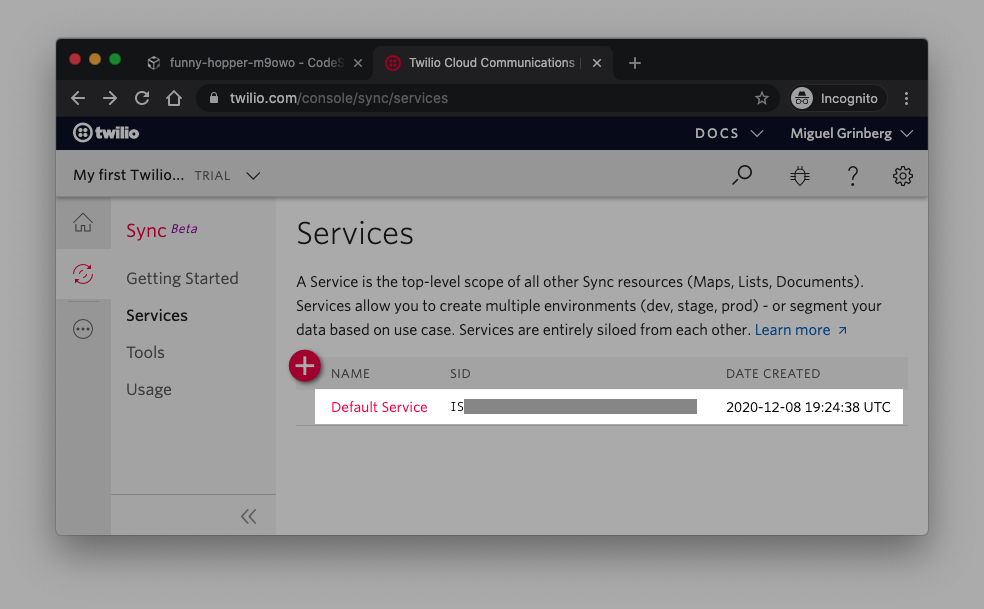Reload the Twilio console page
Viewport: 984px width, 609px height.
pyautogui.click(x=142, y=98)
